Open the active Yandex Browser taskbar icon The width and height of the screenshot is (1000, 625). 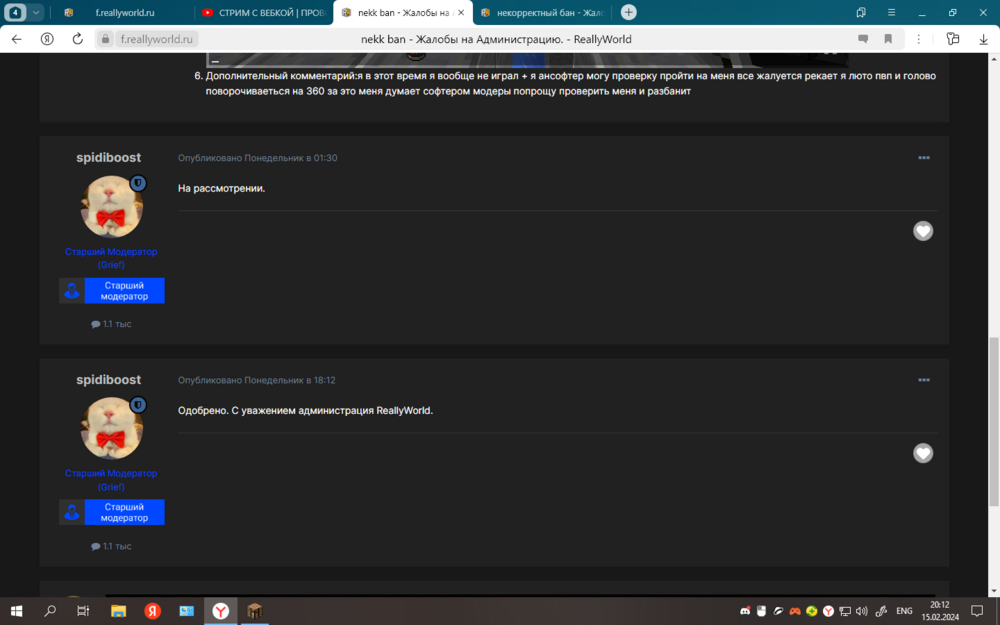221,611
